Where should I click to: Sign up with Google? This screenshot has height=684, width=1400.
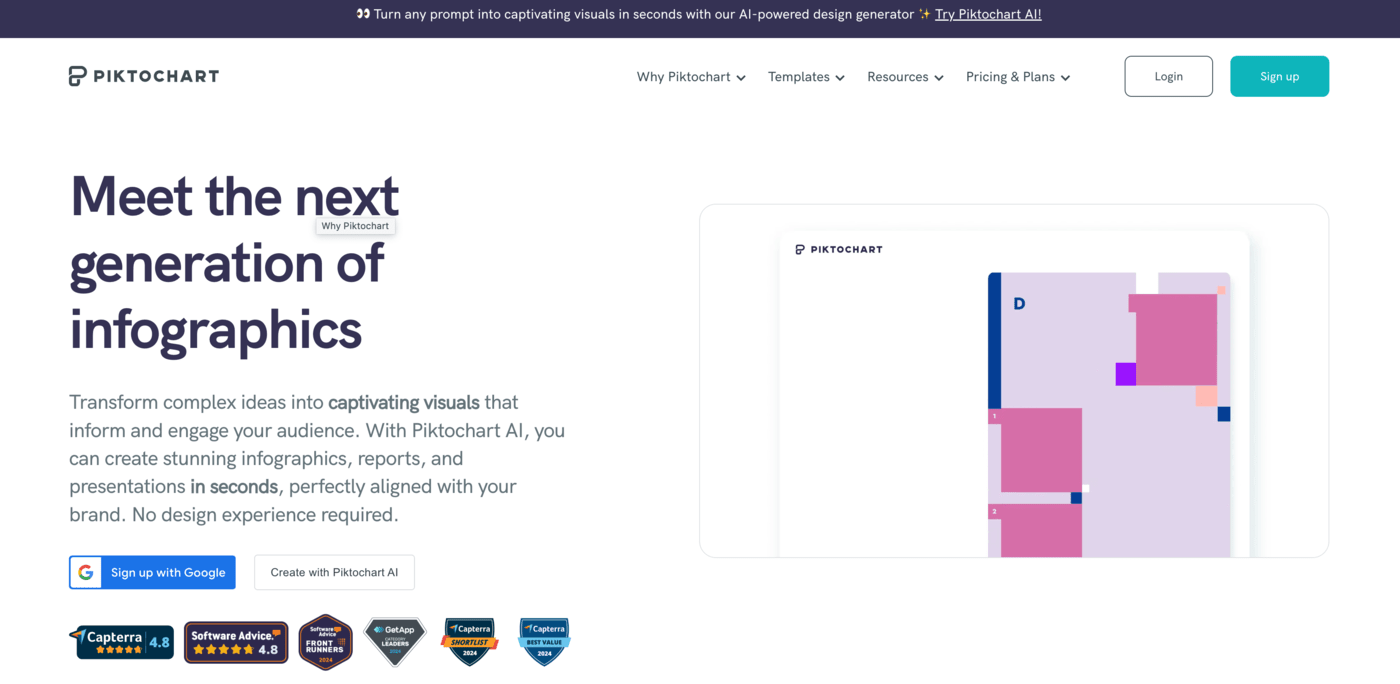[152, 572]
